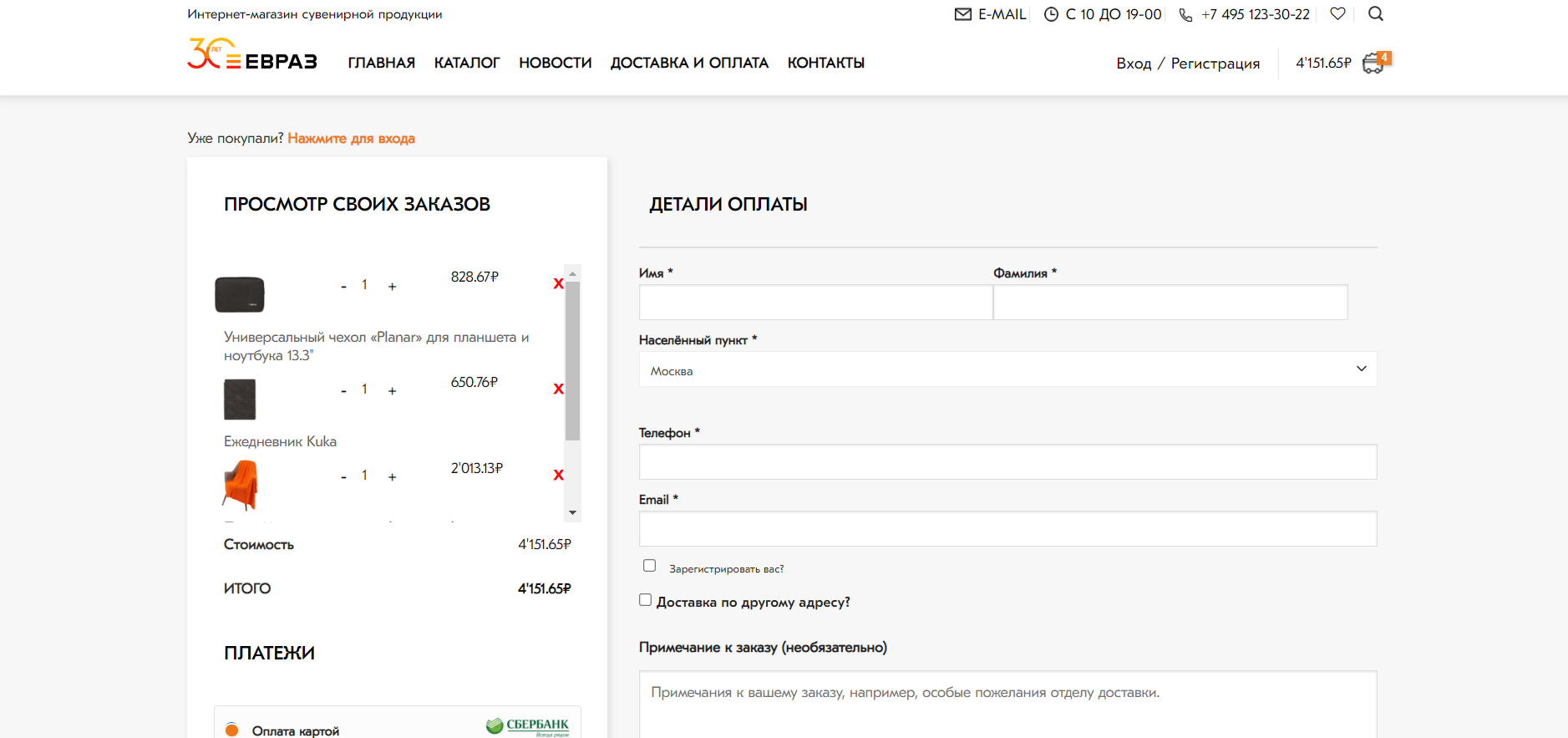Tick the Зарегистрировать вас? checkbox

click(x=649, y=566)
